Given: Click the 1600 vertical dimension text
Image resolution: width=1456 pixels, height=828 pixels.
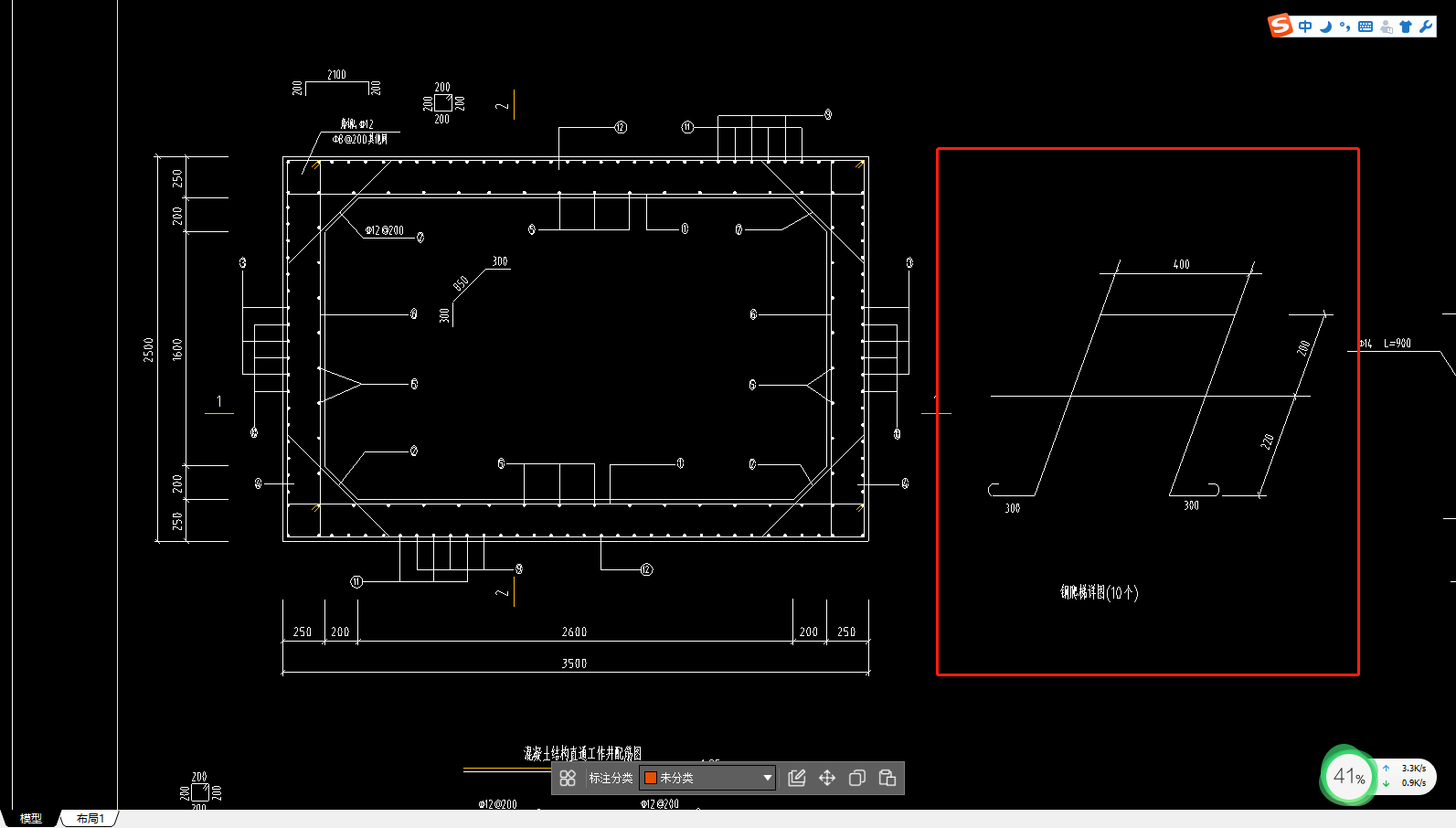Looking at the screenshot, I should (x=177, y=349).
